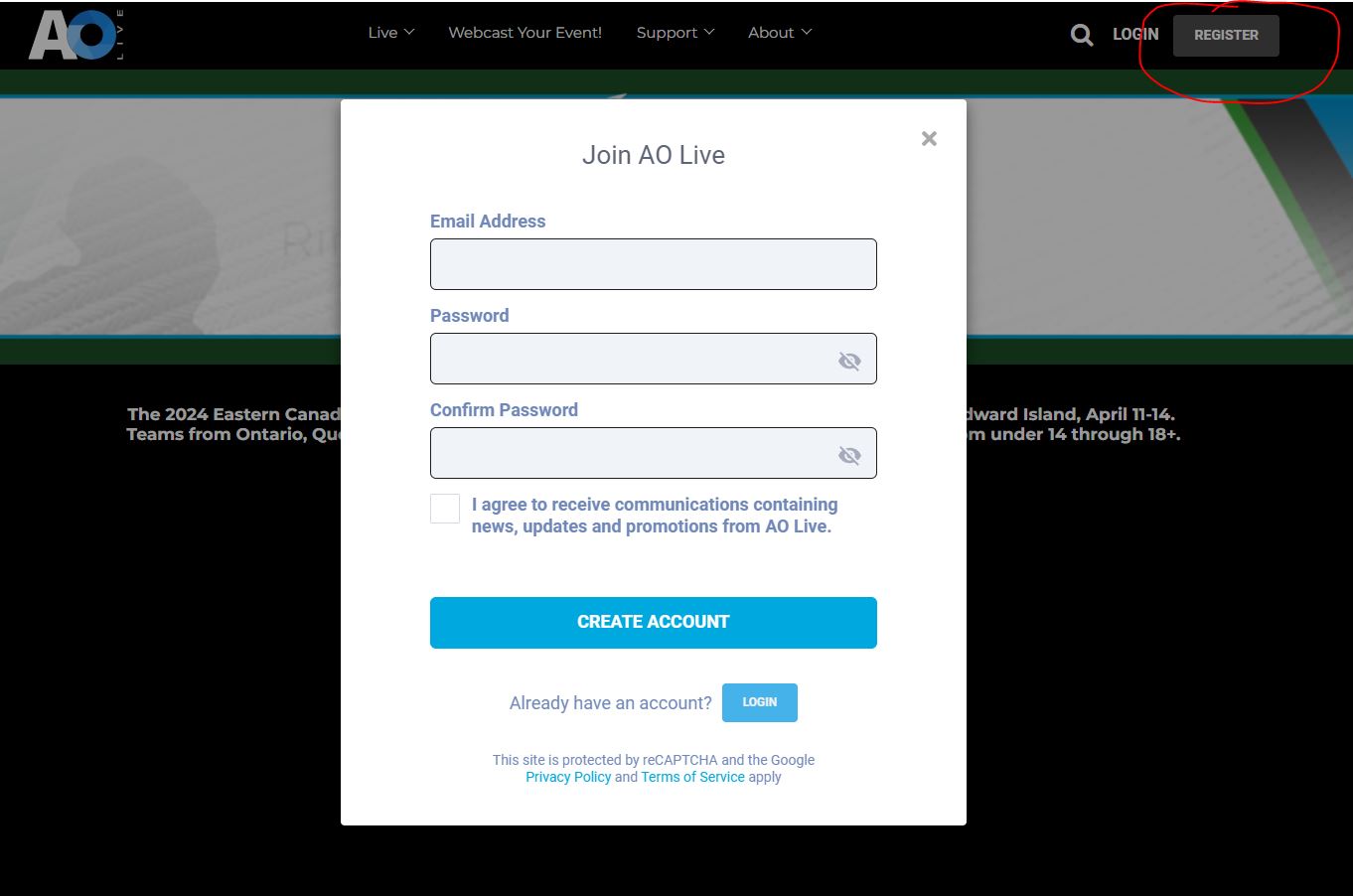Show password using Password field eye icon
Viewport: 1353px width, 896px height.
(848, 361)
